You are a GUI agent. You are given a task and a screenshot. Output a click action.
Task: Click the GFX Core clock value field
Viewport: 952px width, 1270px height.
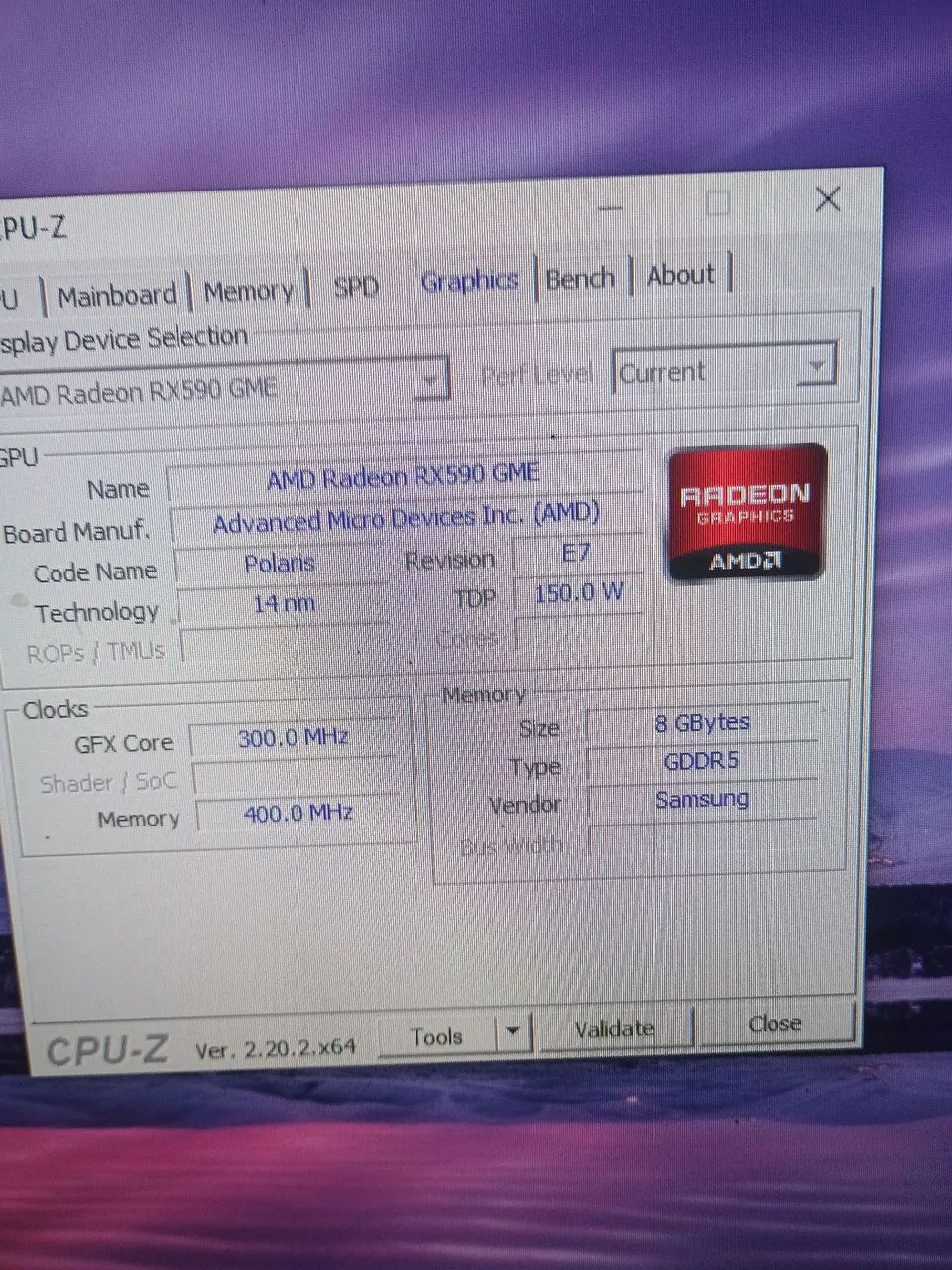[x=294, y=738]
